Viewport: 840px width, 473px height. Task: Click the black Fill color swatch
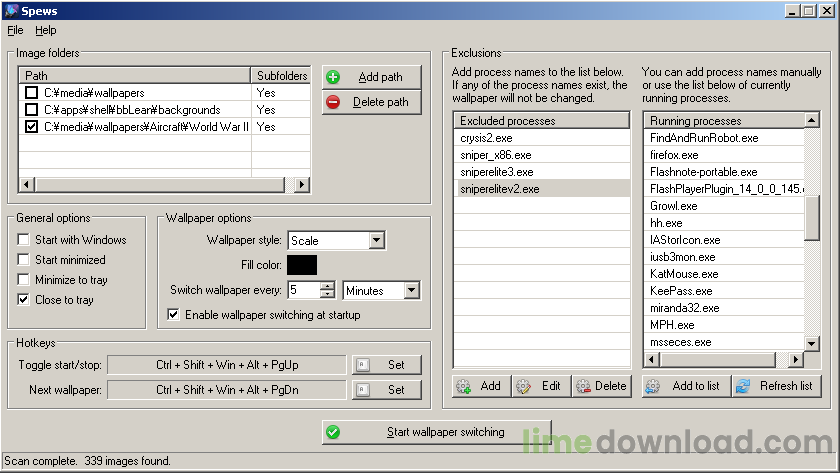[302, 265]
